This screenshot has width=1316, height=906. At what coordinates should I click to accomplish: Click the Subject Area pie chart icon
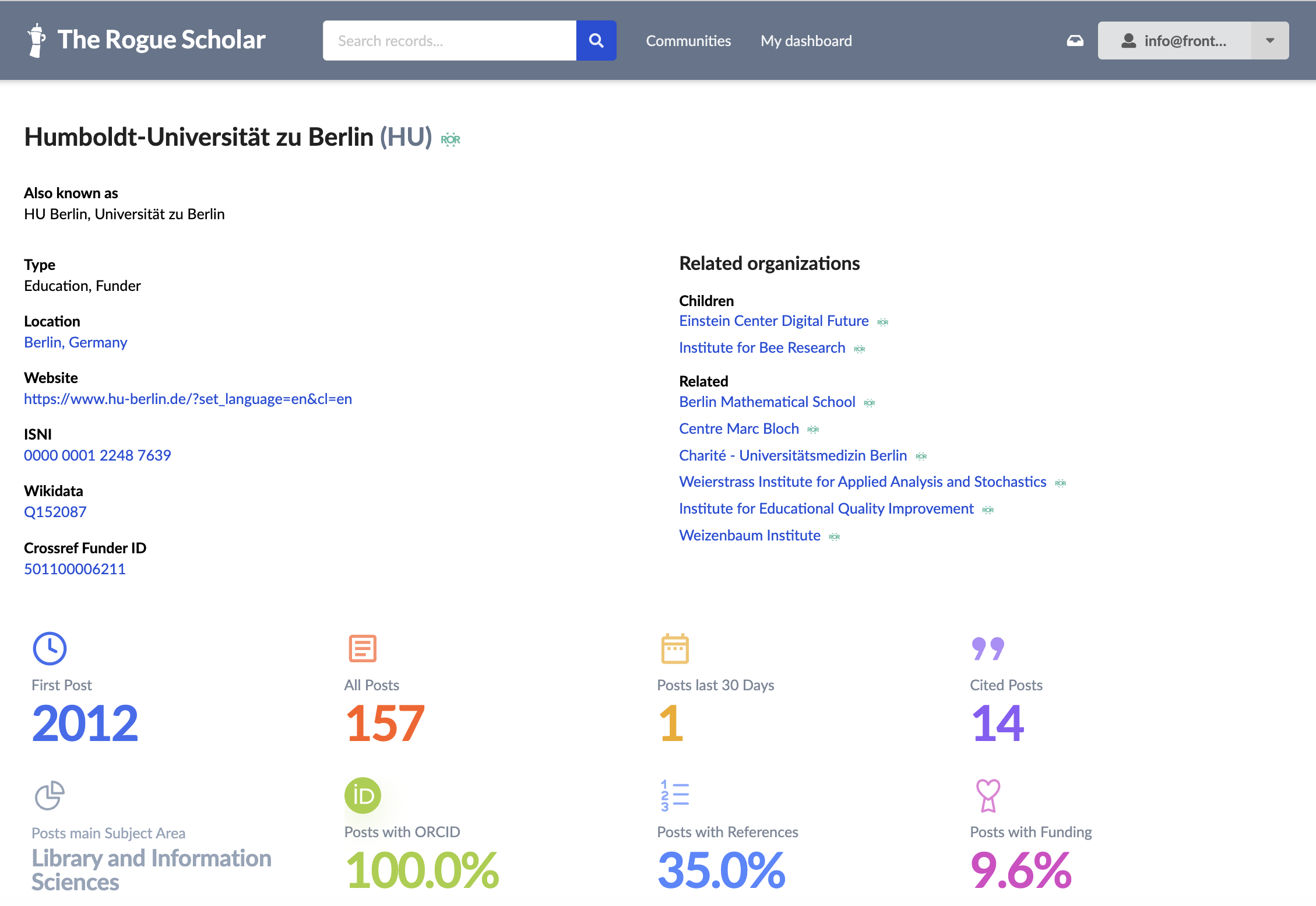(50, 795)
